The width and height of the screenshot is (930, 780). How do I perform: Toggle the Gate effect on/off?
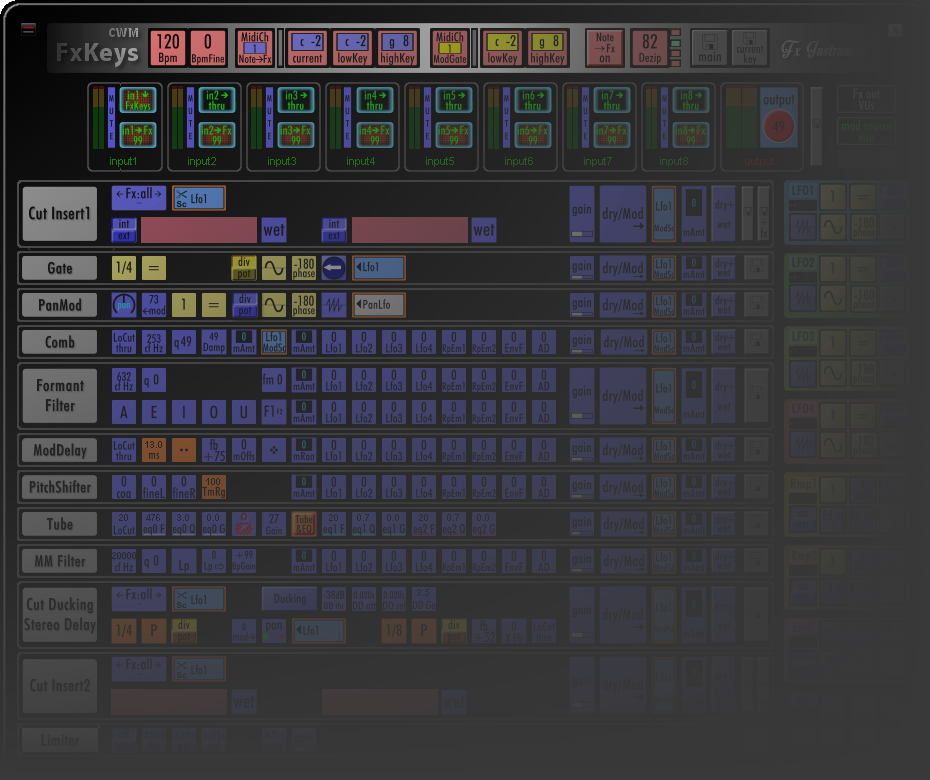[x=60, y=268]
